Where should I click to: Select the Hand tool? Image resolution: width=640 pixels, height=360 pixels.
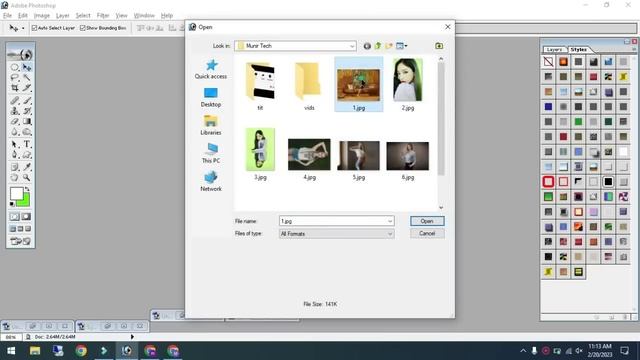[15, 178]
